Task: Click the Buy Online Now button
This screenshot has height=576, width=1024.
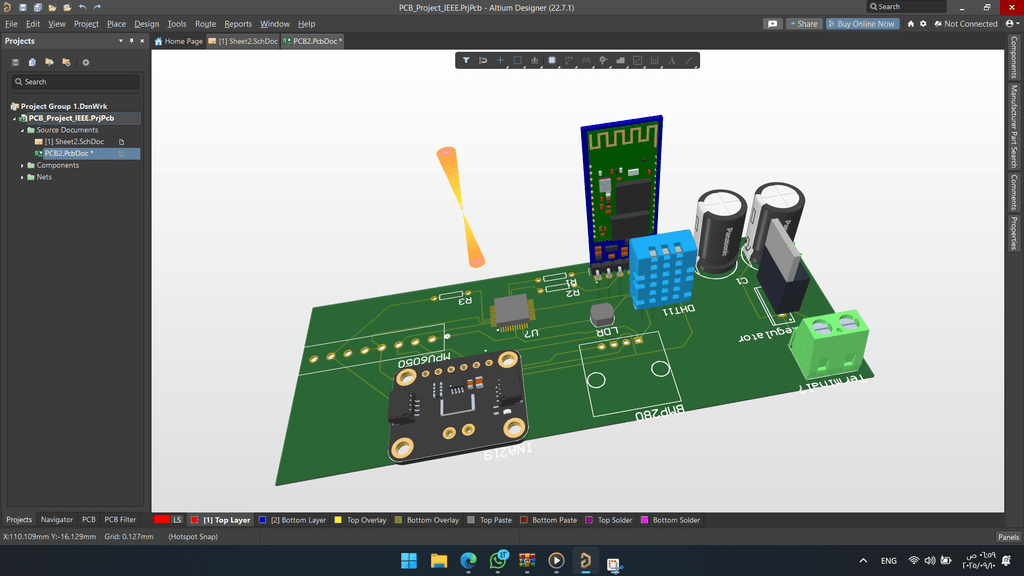Action: [862, 24]
